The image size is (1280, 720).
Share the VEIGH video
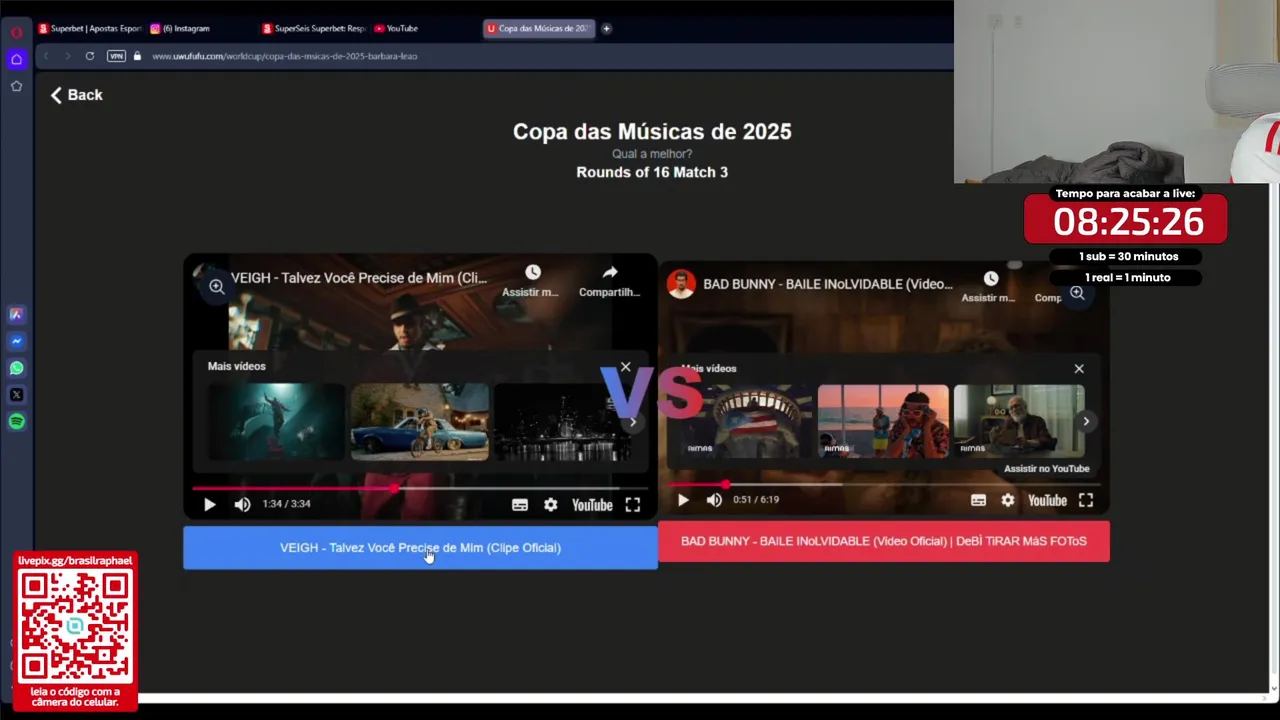click(609, 281)
